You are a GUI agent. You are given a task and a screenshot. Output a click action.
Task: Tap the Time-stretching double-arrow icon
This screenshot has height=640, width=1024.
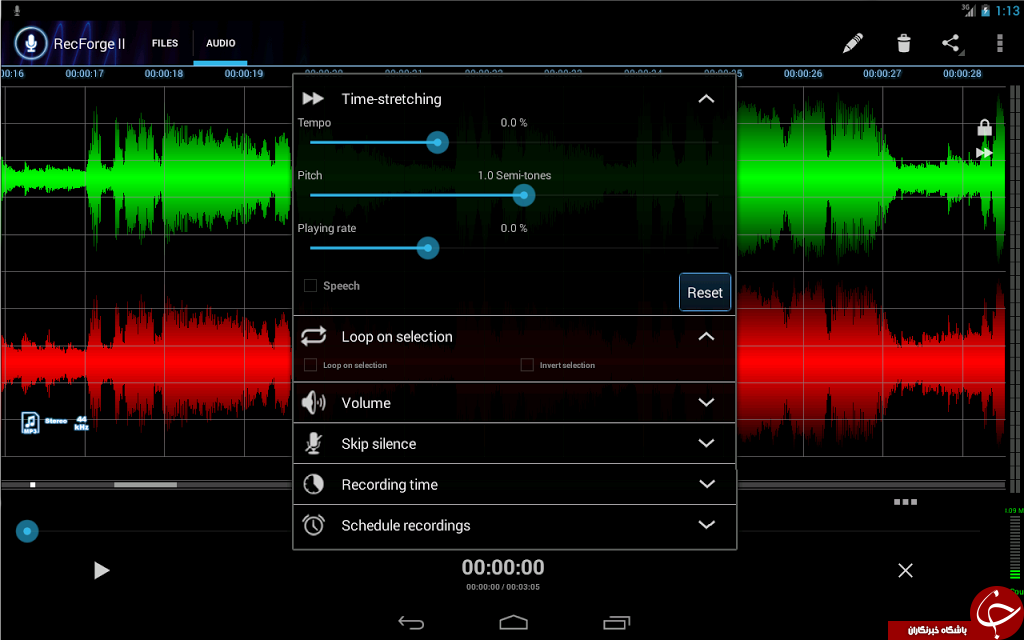[x=313, y=99]
